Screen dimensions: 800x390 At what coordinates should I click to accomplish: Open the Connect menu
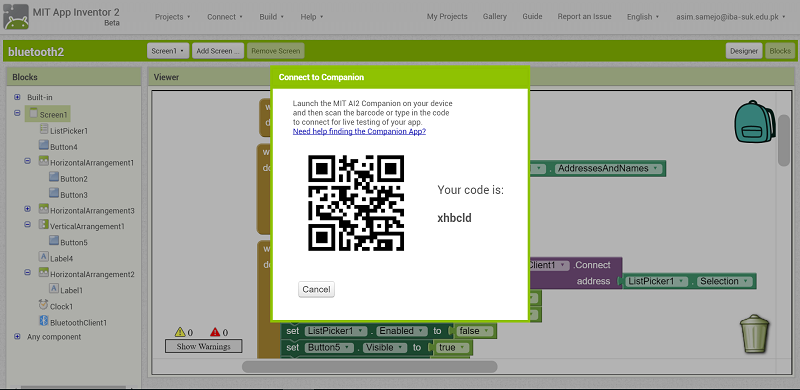(x=225, y=17)
